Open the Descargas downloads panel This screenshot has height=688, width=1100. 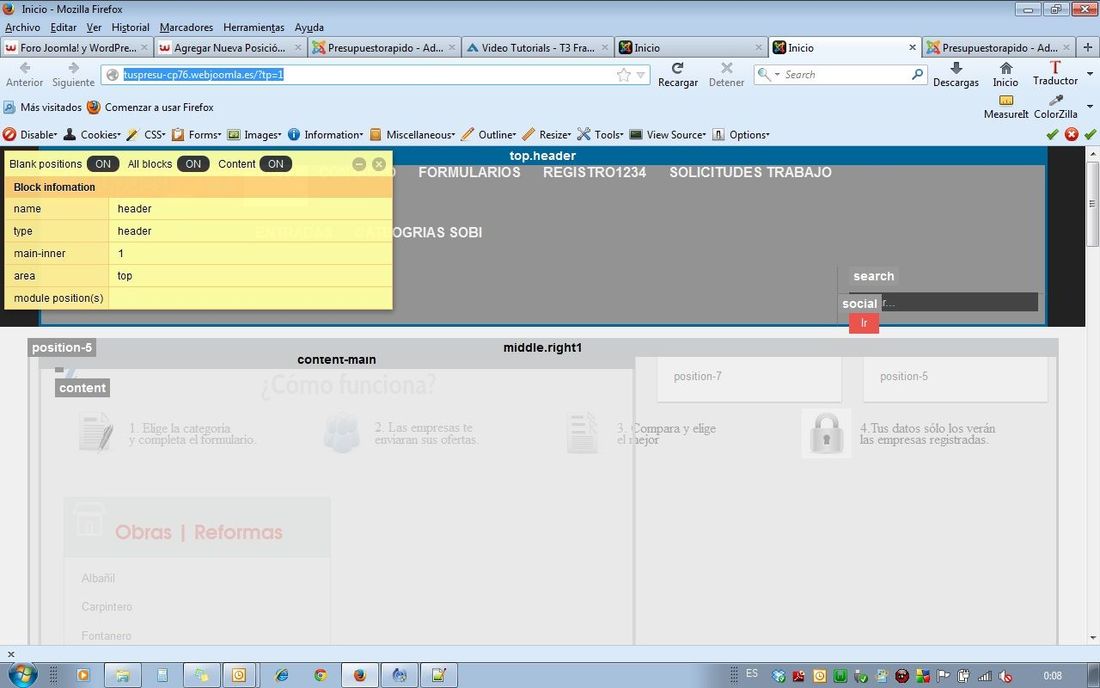pyautogui.click(x=955, y=74)
